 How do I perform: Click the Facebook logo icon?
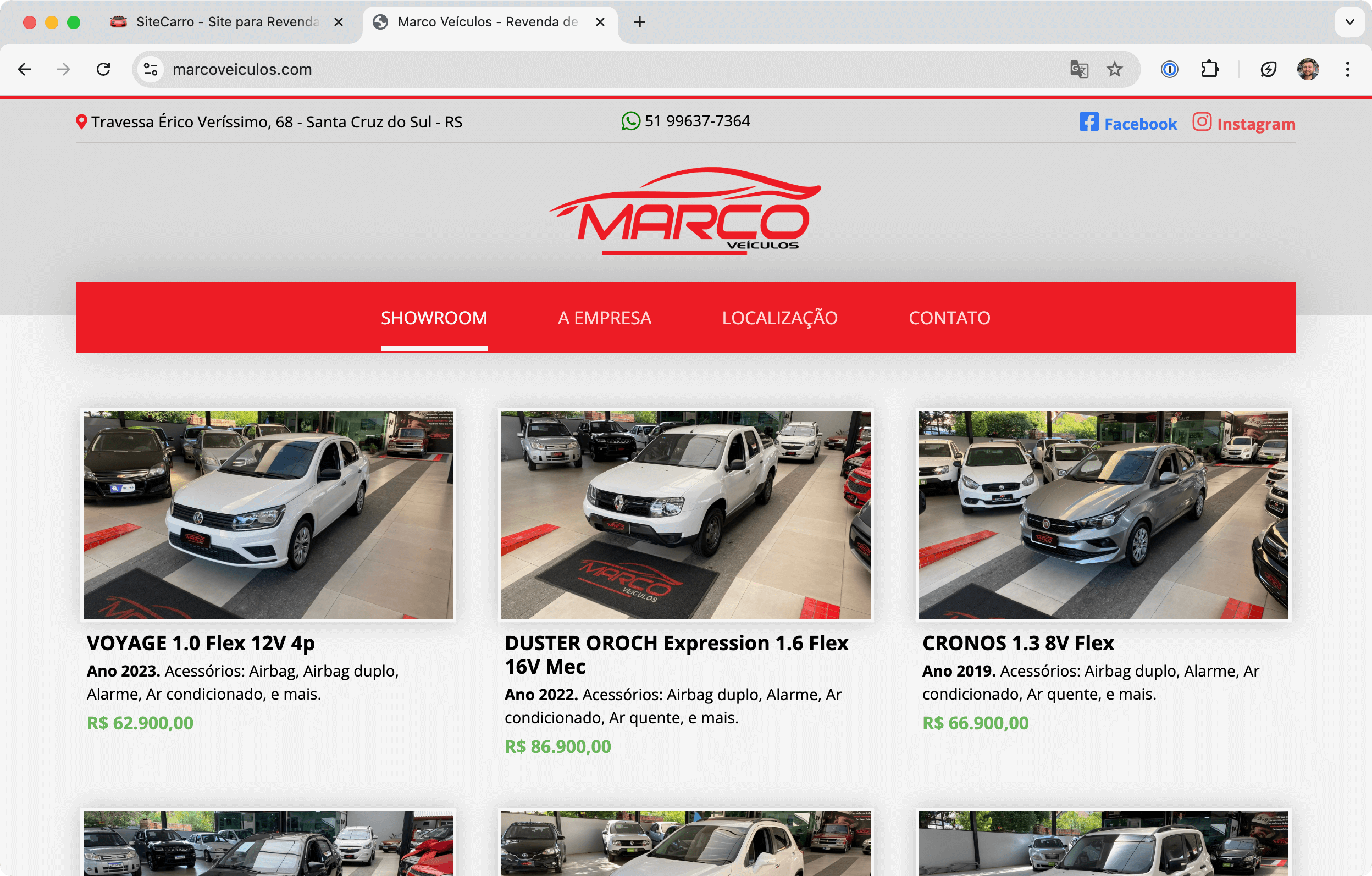[x=1089, y=122]
